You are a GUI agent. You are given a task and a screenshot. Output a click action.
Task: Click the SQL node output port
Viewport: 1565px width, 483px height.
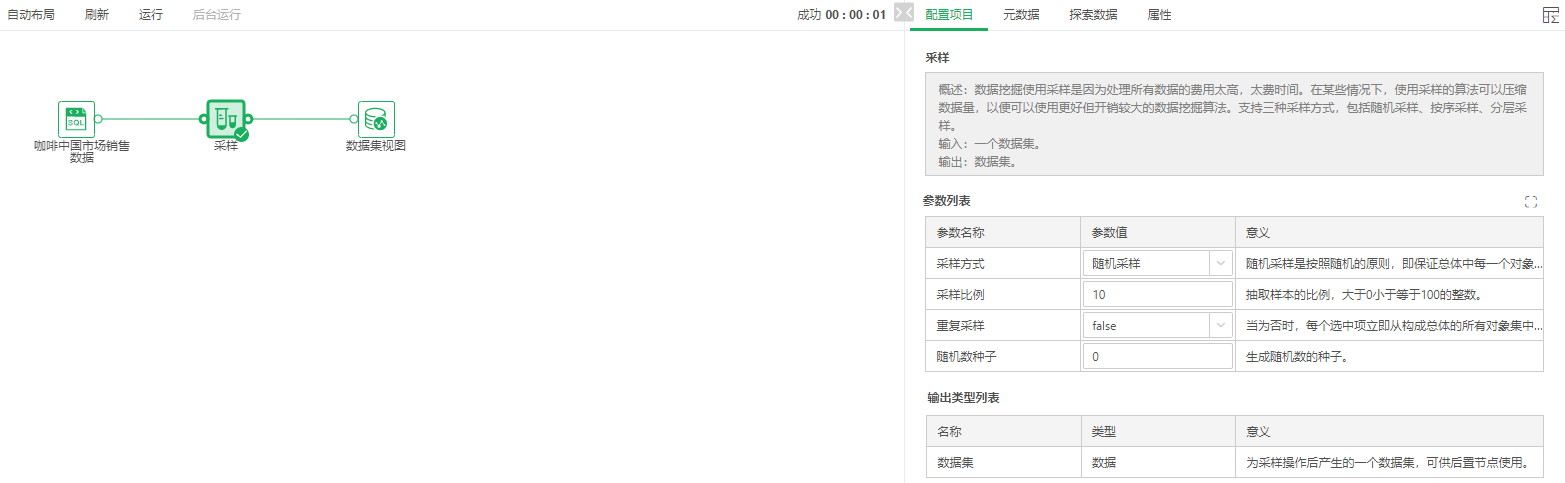[x=98, y=119]
